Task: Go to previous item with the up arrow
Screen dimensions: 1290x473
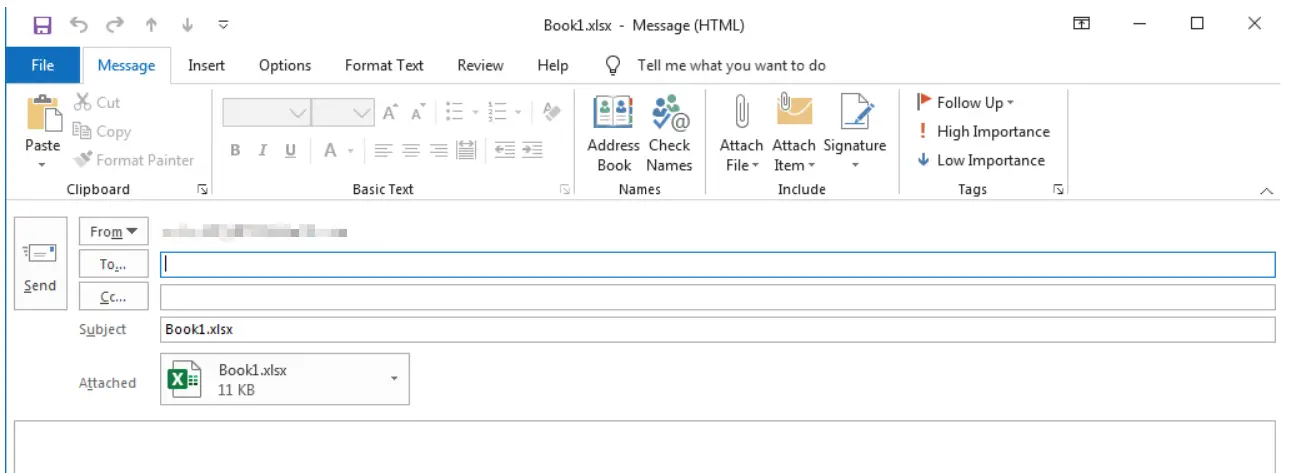Action: [151, 24]
